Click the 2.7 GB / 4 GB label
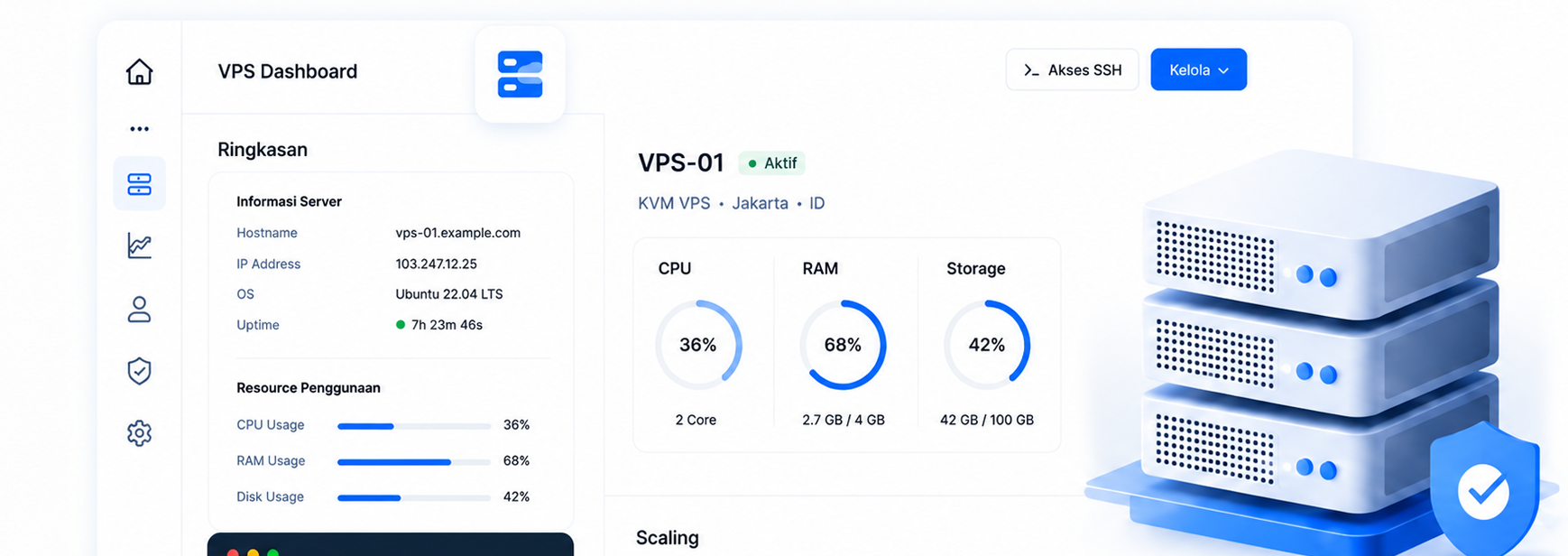 [x=844, y=420]
